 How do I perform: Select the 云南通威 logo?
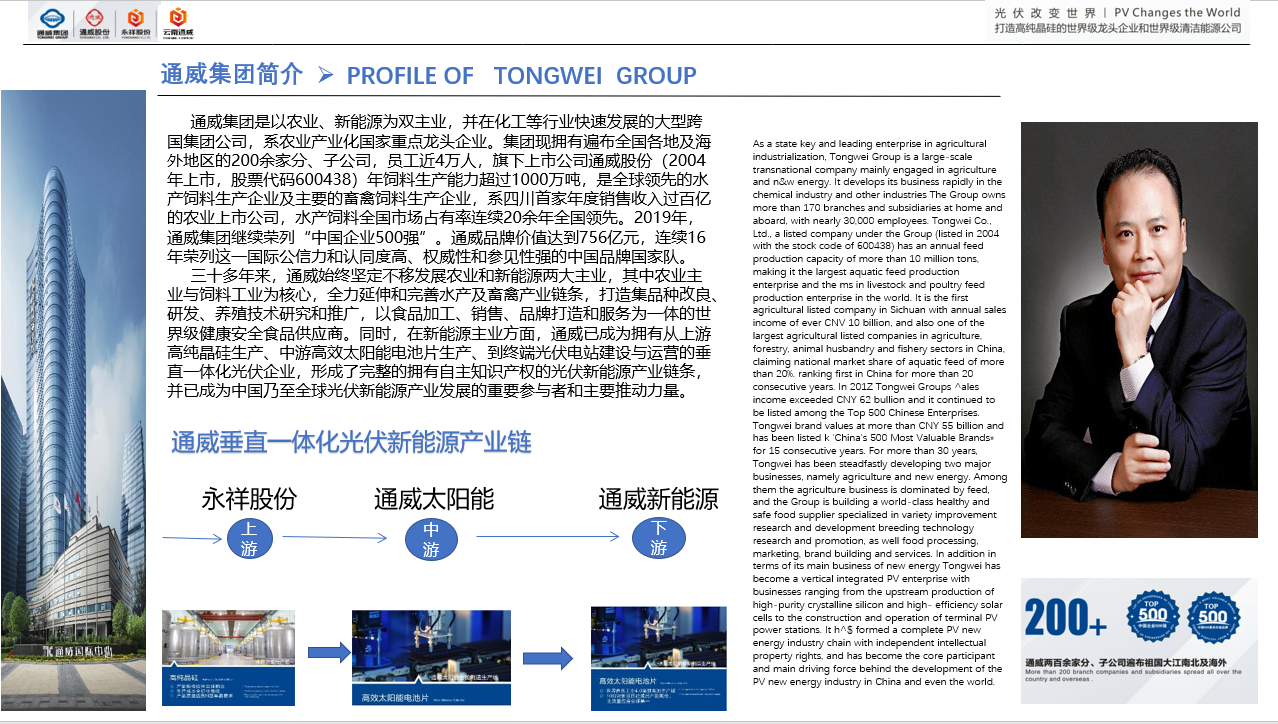(x=178, y=20)
